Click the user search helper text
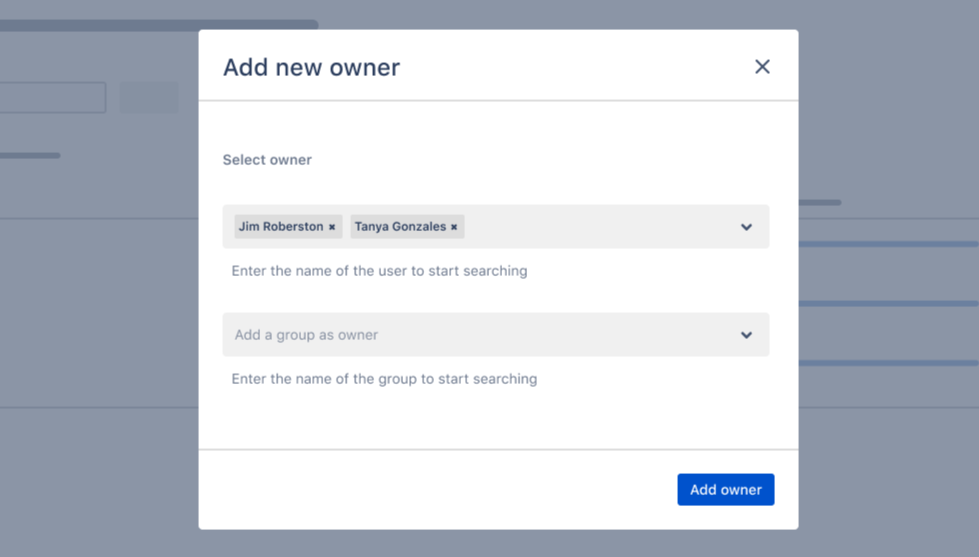 pos(379,271)
